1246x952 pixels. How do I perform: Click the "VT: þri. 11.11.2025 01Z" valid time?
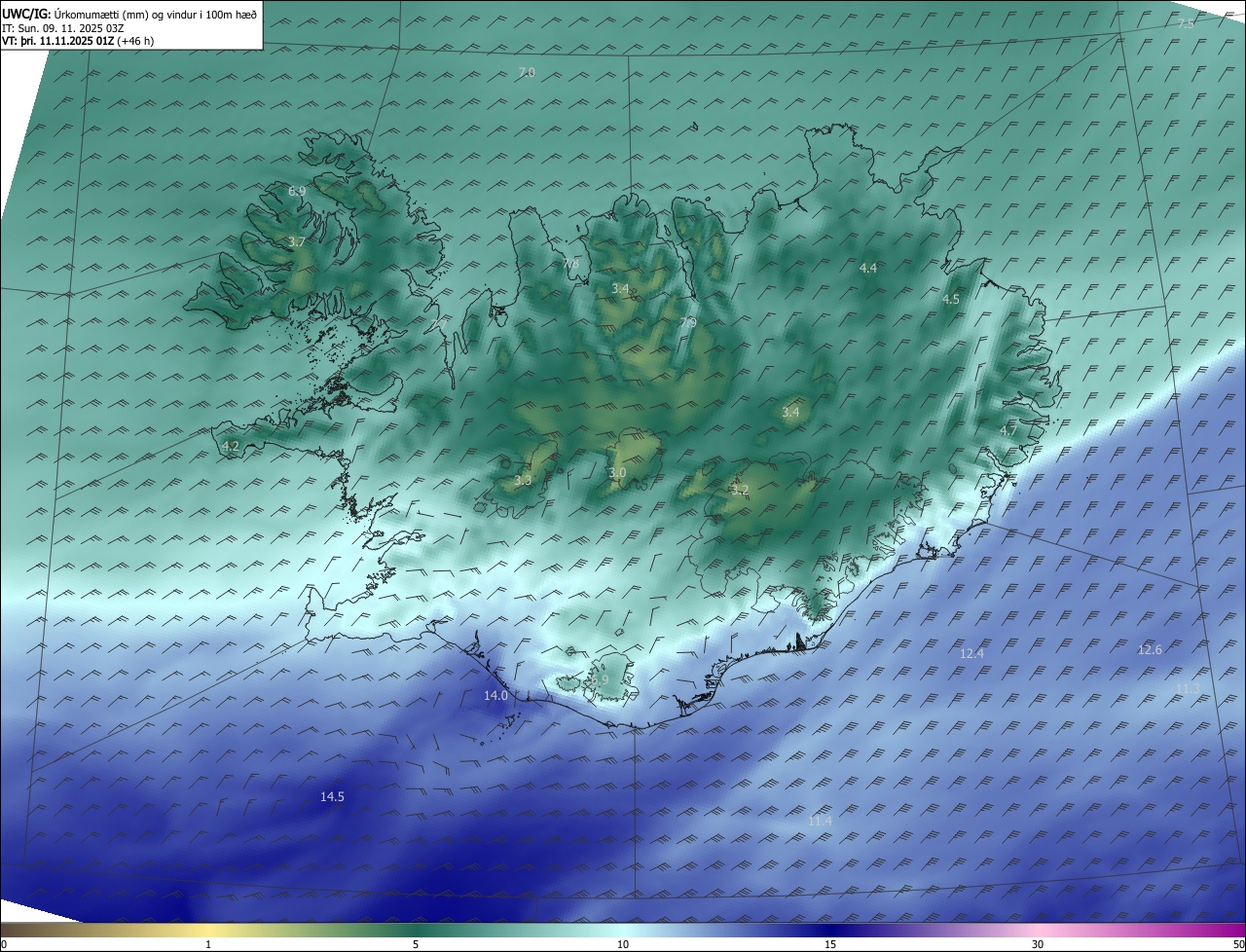click(x=58, y=41)
